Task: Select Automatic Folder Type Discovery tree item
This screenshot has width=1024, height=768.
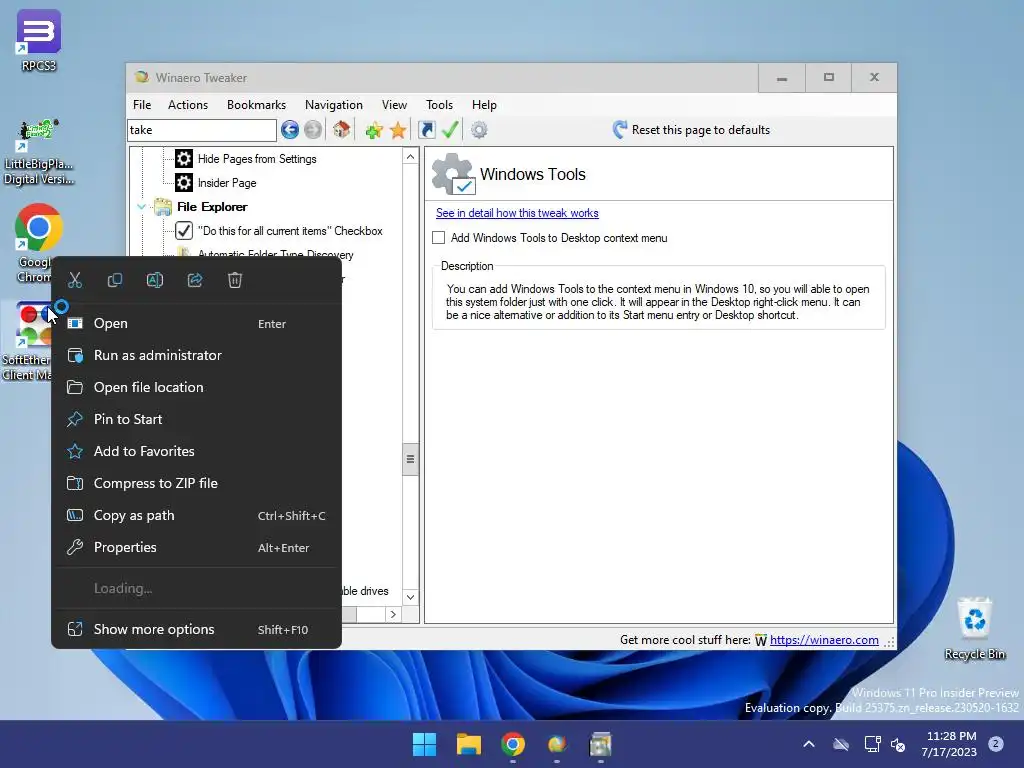Action: point(275,255)
